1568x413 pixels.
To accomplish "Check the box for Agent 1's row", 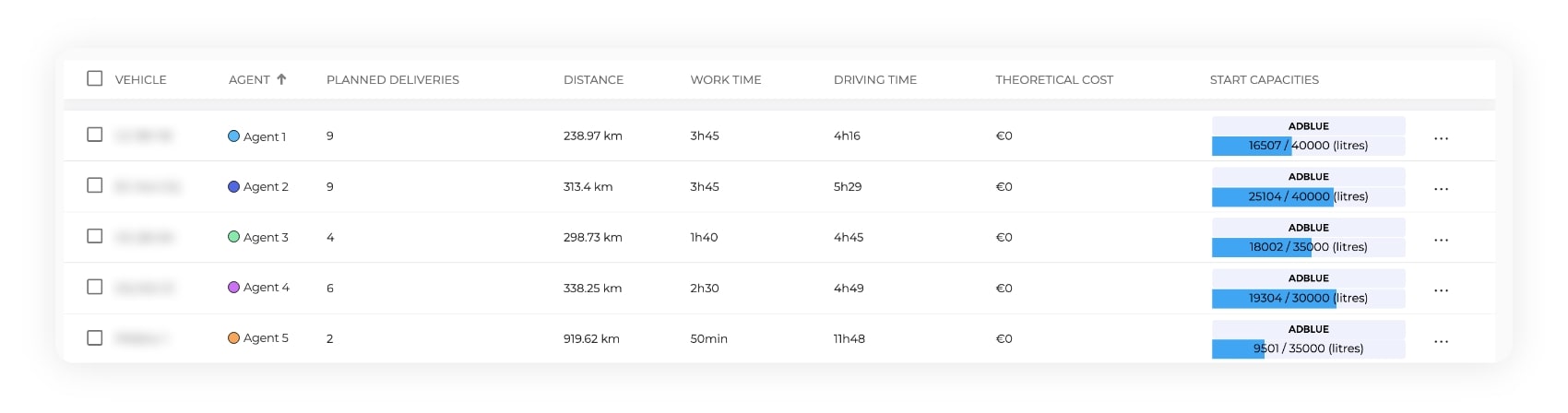I will [x=94, y=135].
